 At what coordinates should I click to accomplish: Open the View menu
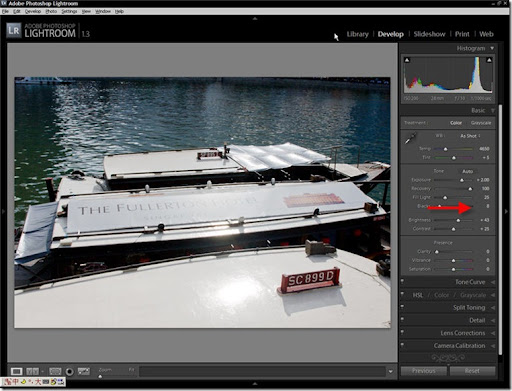pos(86,11)
